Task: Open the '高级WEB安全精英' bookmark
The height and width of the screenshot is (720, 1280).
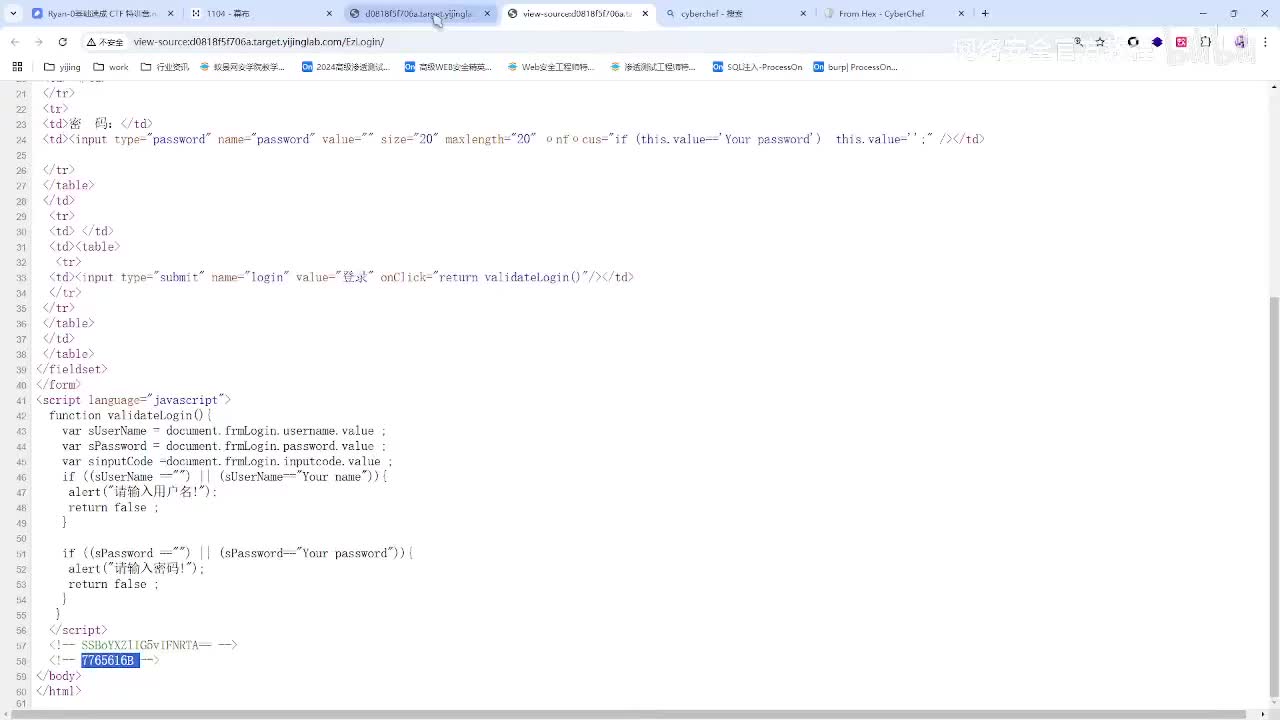Action: click(448, 67)
